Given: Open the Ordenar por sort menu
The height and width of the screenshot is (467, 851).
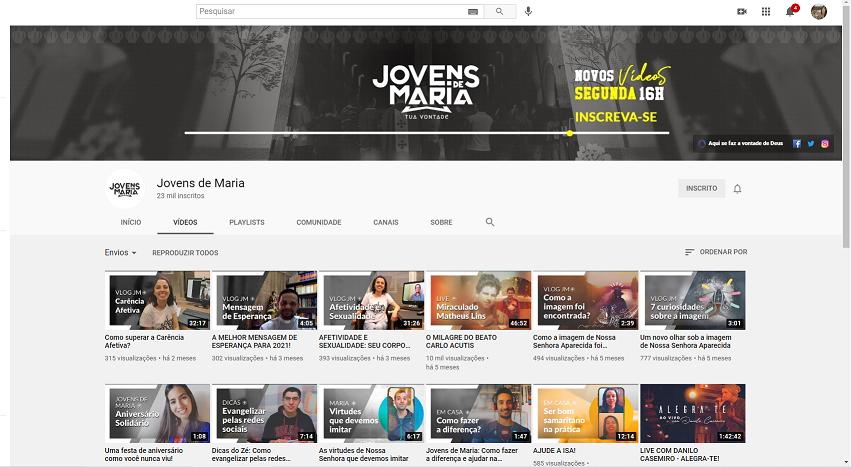Looking at the screenshot, I should [x=715, y=252].
